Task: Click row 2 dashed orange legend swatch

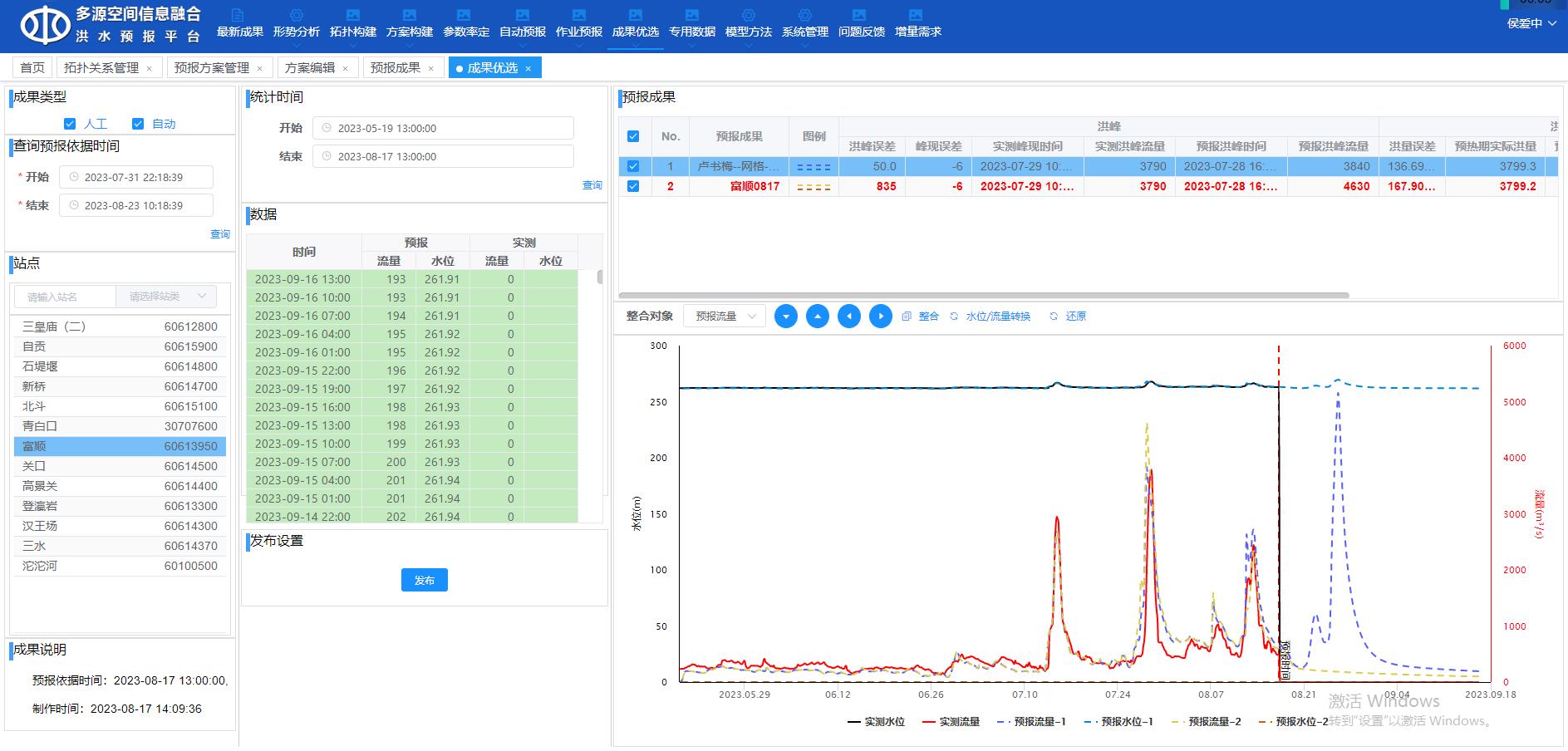Action: click(x=813, y=187)
